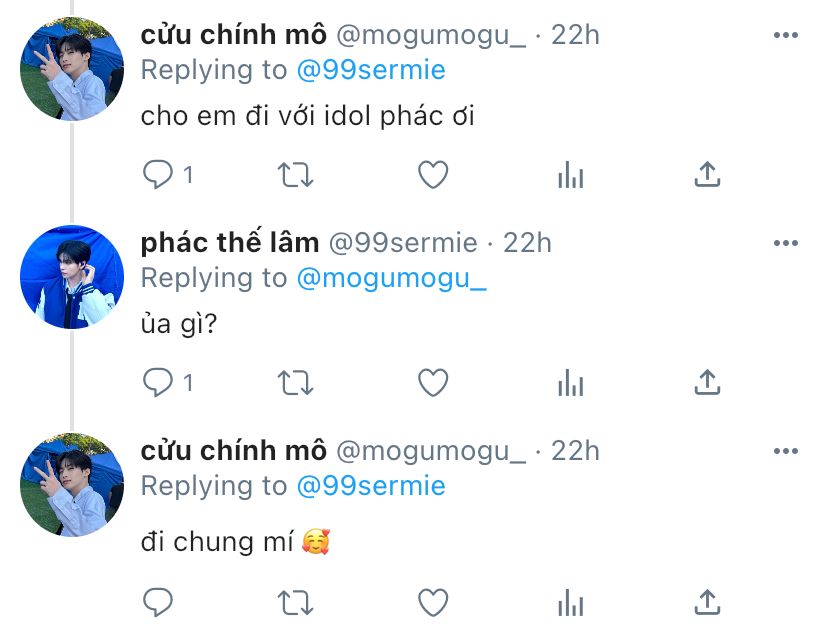Like the 'ủa gì?' tweet
Screen dimensions: 828x631
click(433, 382)
